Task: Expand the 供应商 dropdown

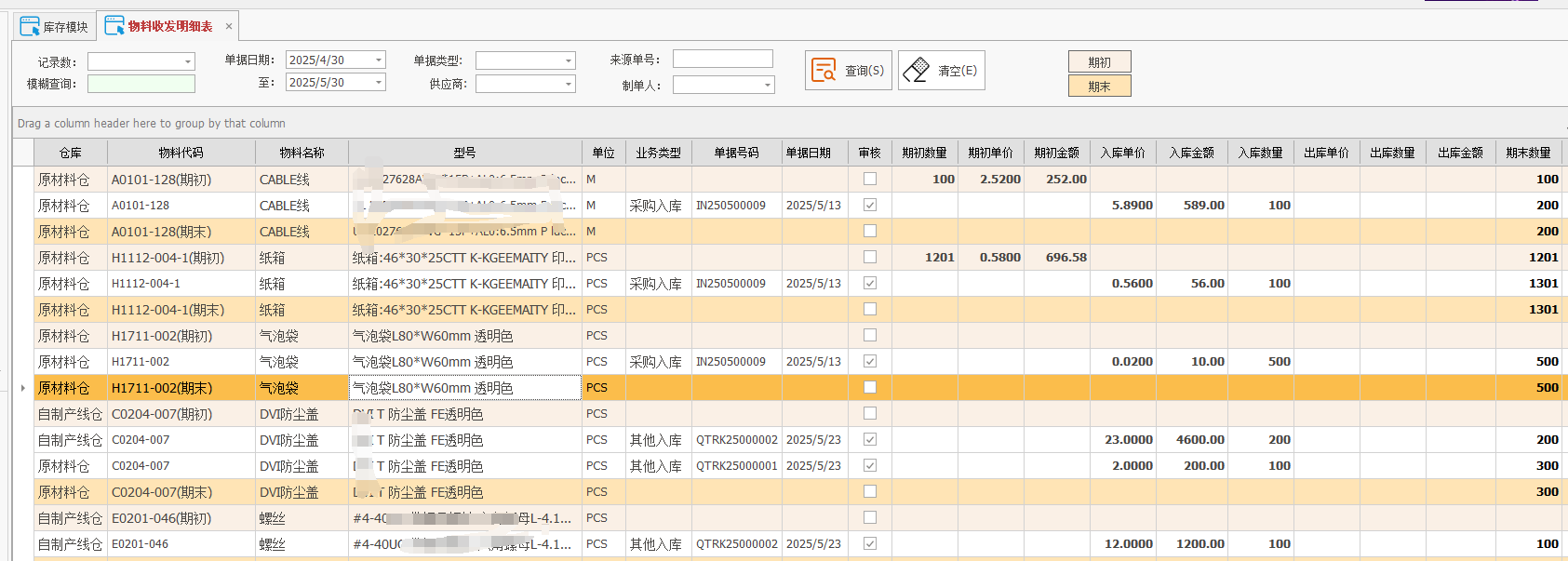Action: pyautogui.click(x=569, y=84)
